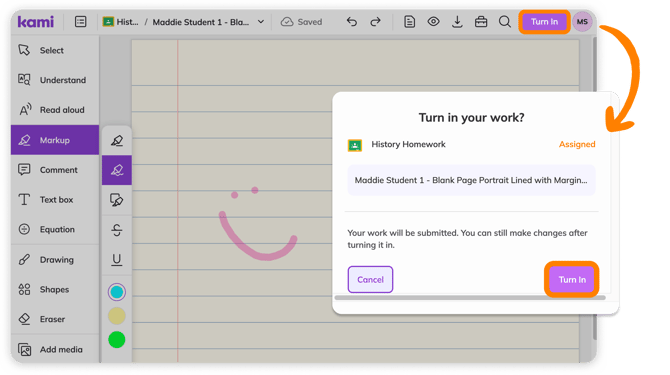
Task: Download the document
Action: tap(457, 22)
